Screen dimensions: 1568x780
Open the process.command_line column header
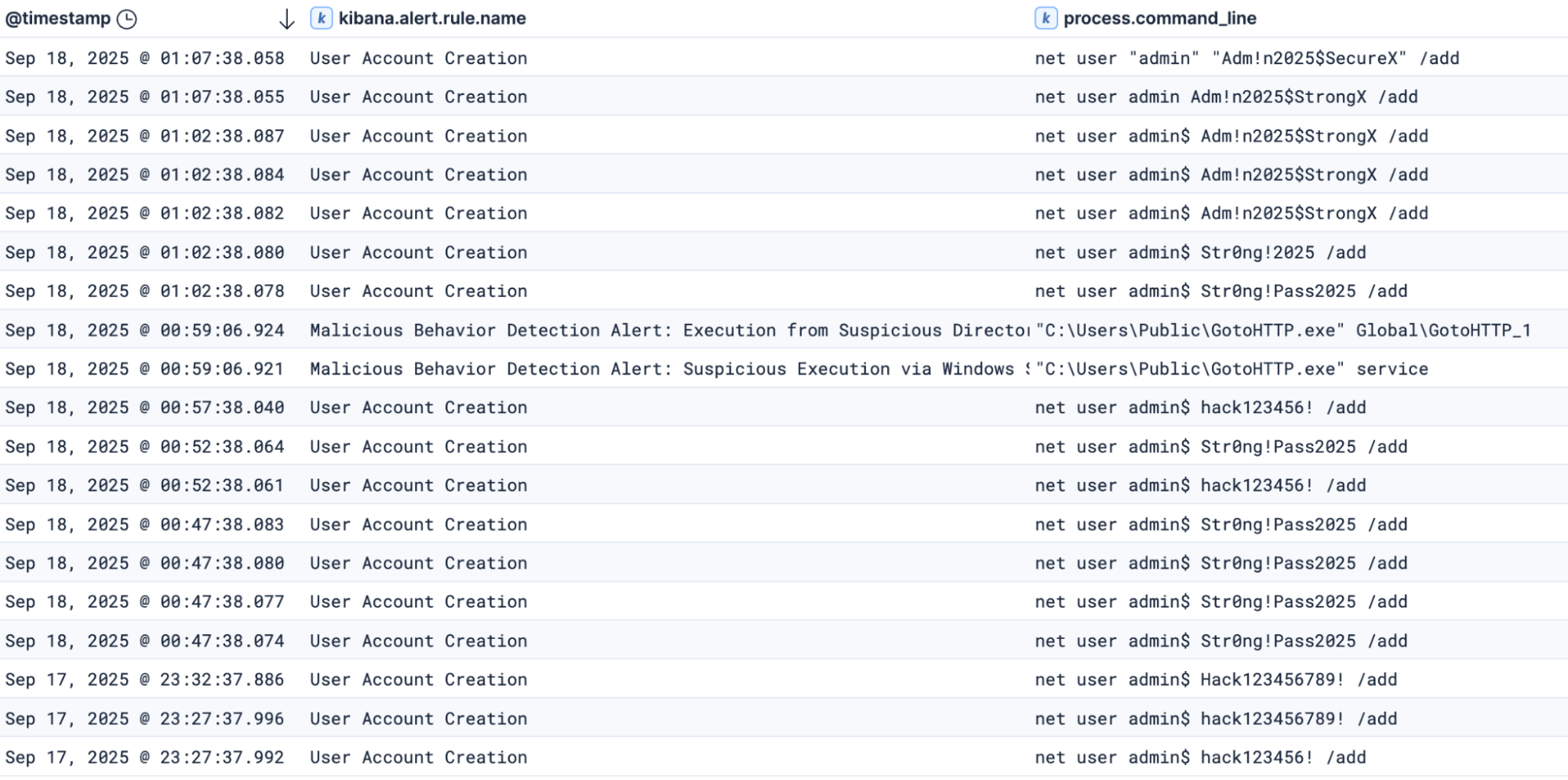[1159, 19]
